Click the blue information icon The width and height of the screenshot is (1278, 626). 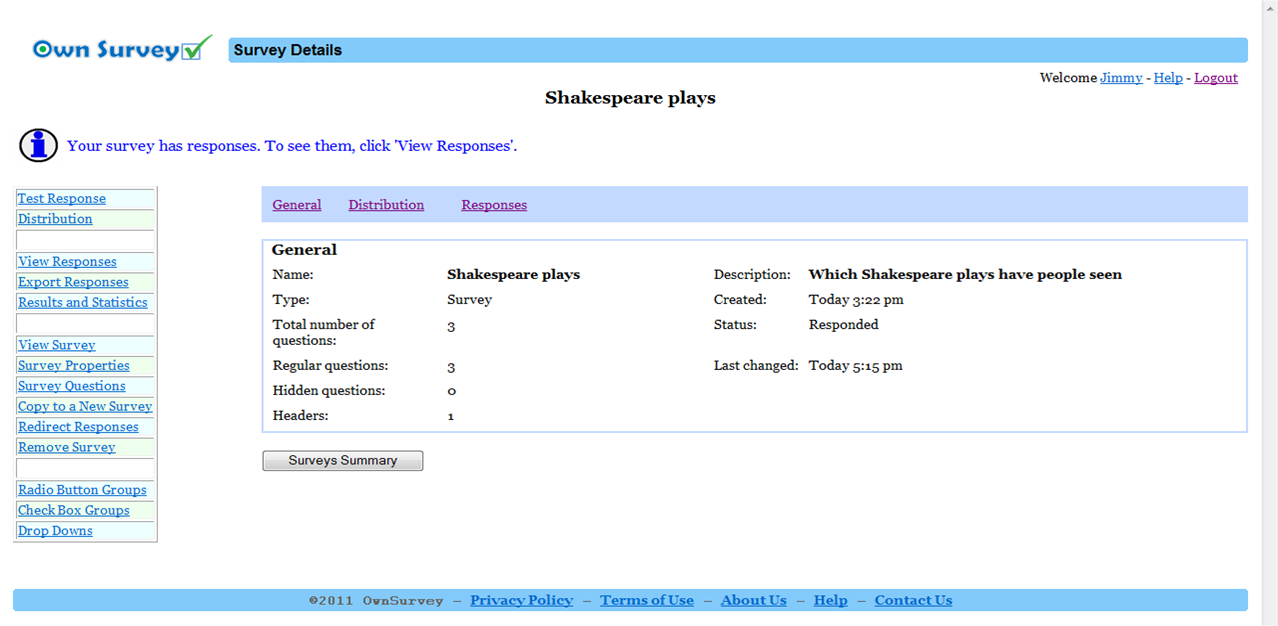[38, 145]
